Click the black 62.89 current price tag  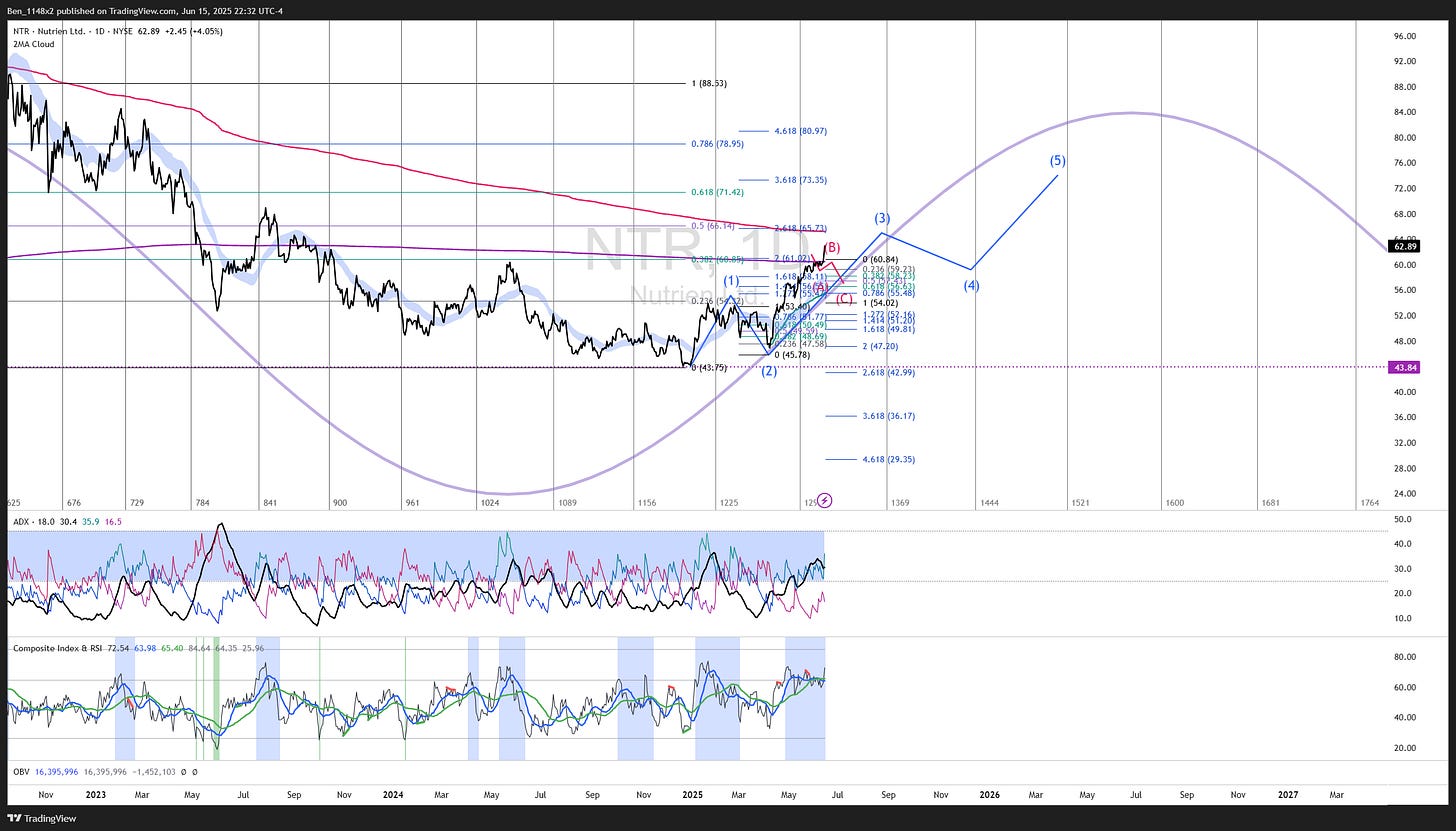click(1404, 245)
